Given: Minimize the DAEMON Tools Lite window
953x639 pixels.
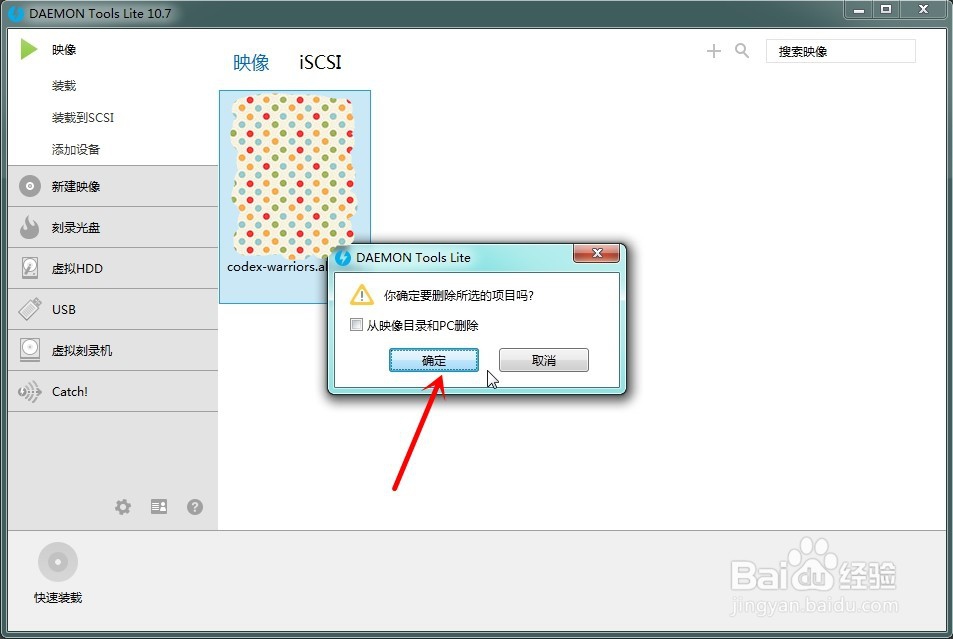Looking at the screenshot, I should coord(859,10).
